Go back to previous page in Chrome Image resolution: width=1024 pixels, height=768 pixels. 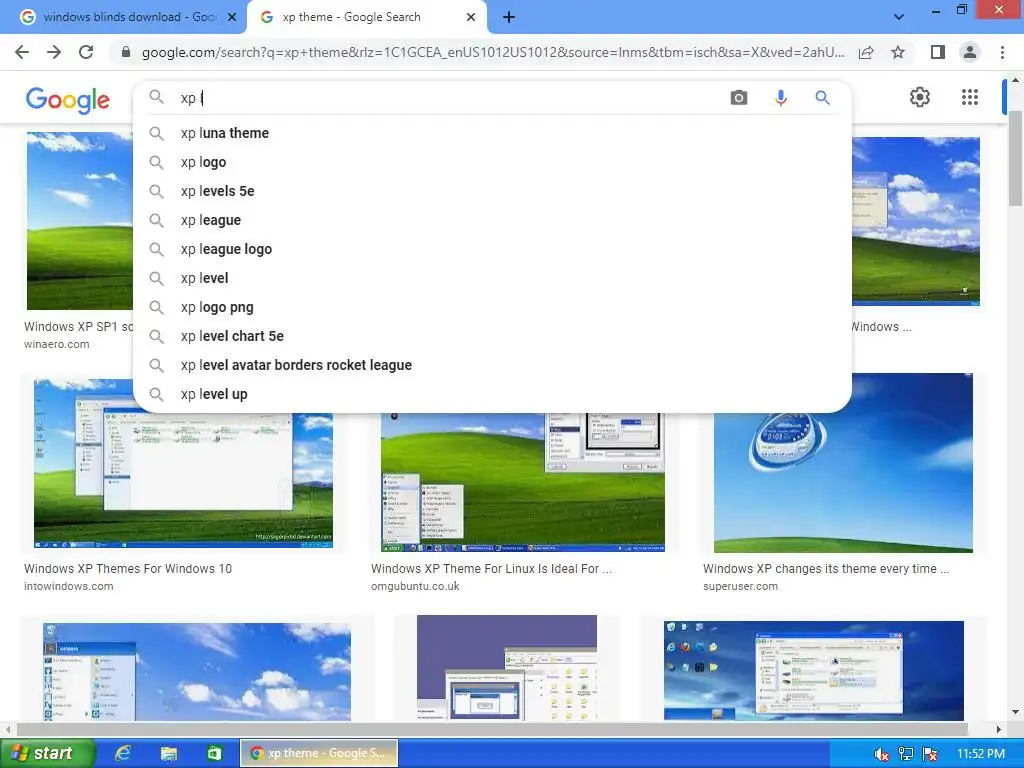coord(22,52)
